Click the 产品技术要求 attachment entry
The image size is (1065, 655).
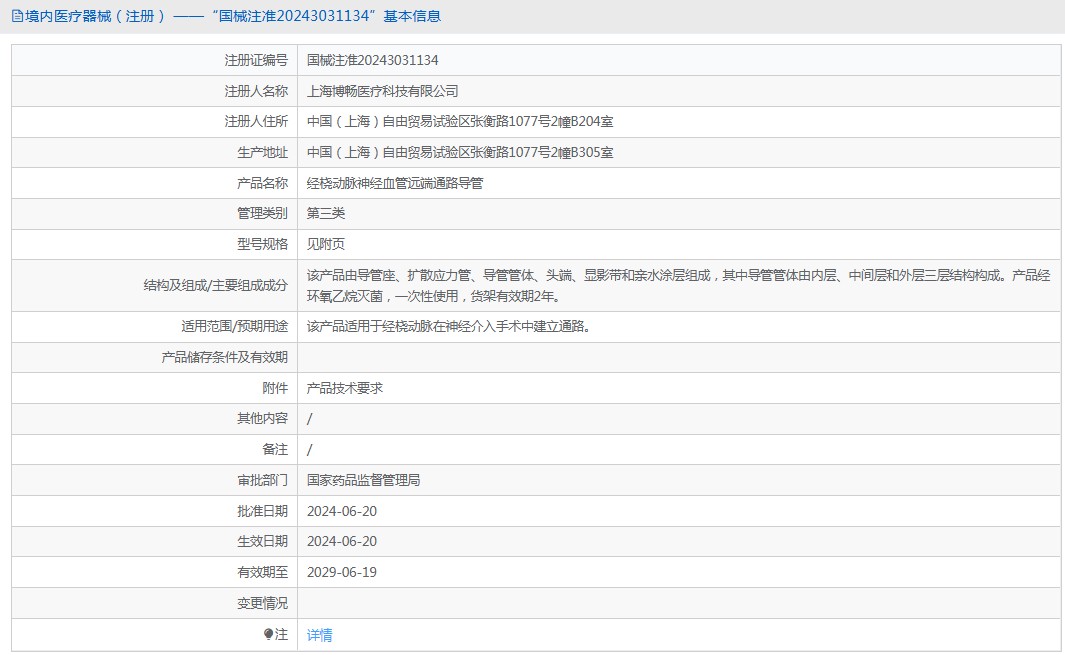pos(345,388)
